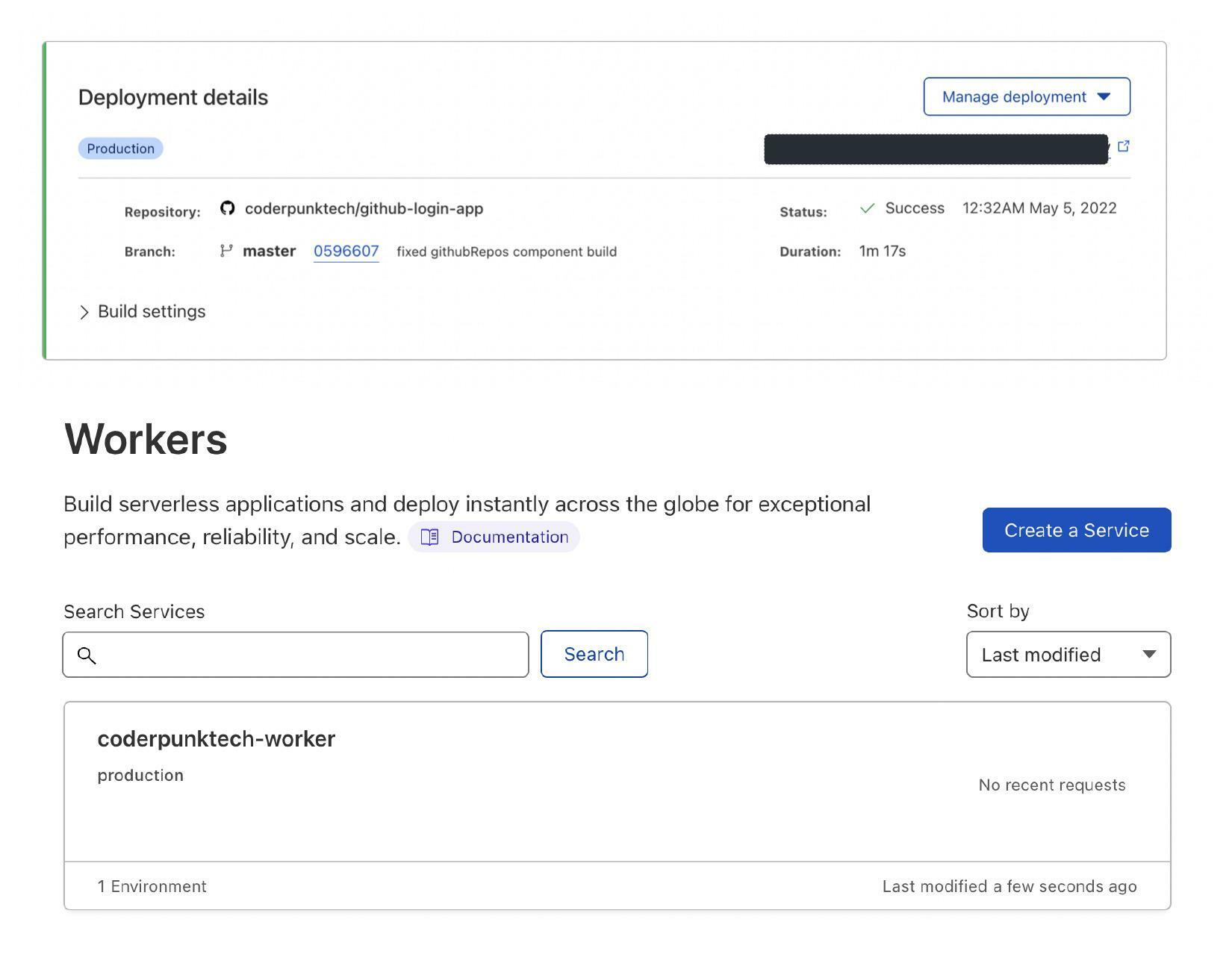The image size is (1232, 966).
Task: Click the redacted deployment URL
Action: click(x=935, y=149)
